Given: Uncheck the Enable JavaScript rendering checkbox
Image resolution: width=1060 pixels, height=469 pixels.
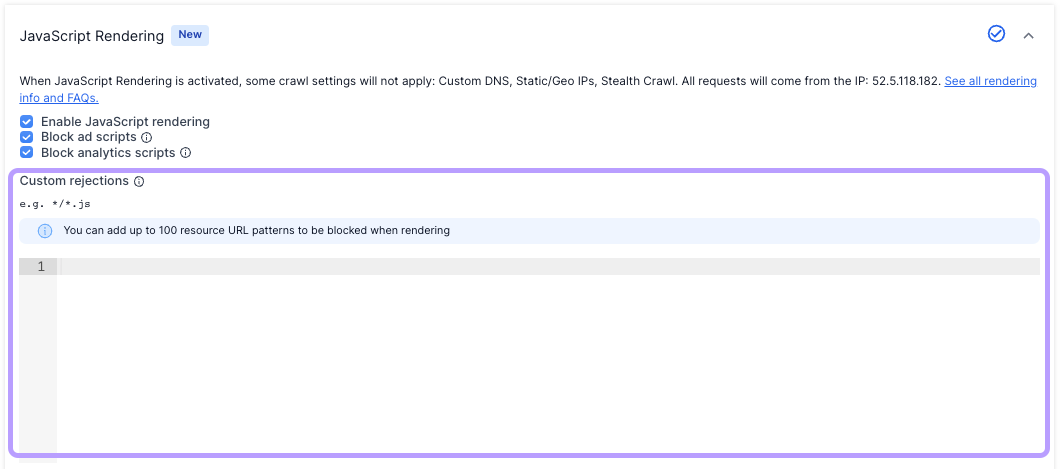Looking at the screenshot, I should pyautogui.click(x=27, y=122).
